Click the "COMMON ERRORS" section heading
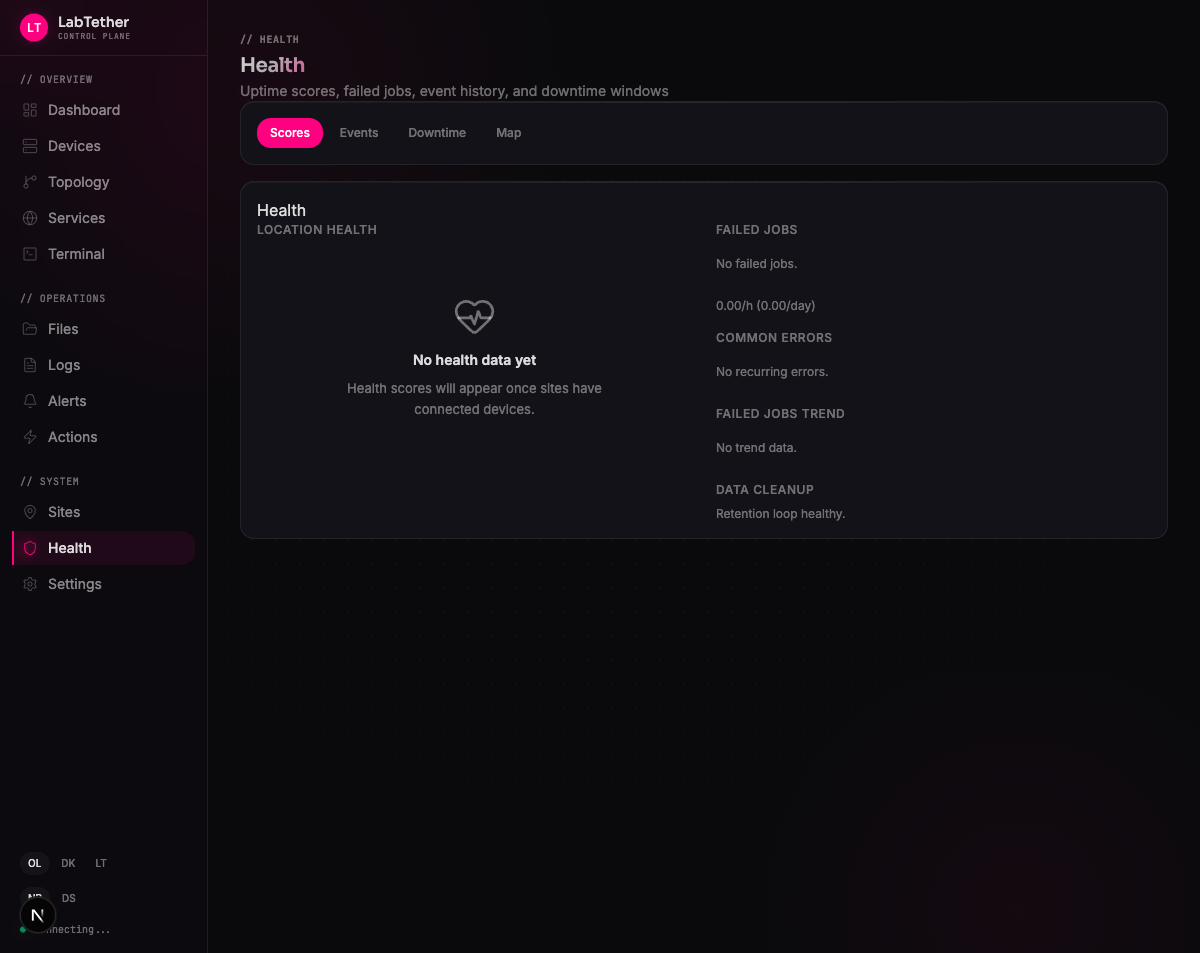 point(774,338)
